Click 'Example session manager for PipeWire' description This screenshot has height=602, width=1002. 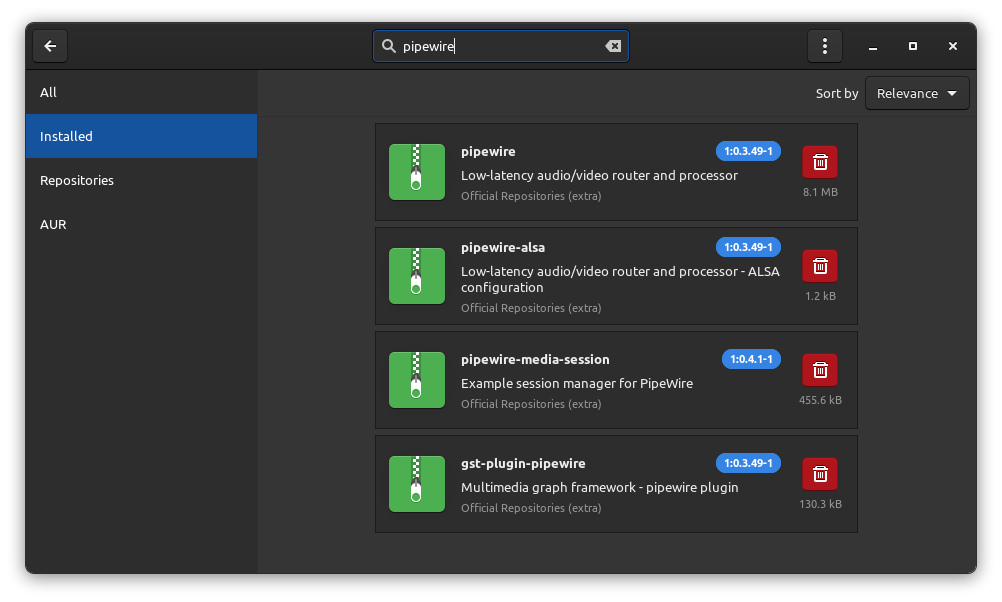pyautogui.click(x=577, y=383)
